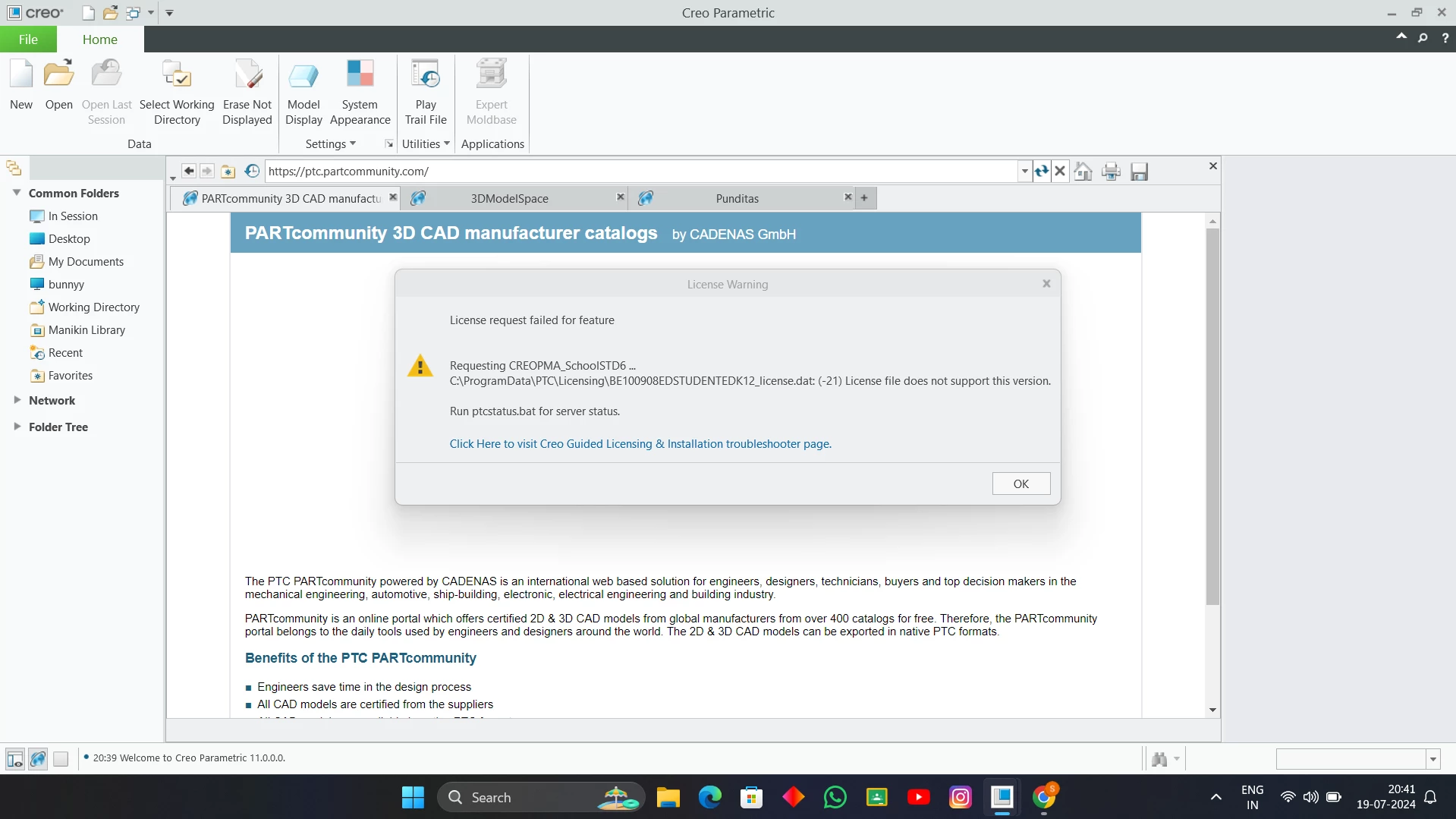
Task: Save the browser page
Action: point(1139,172)
